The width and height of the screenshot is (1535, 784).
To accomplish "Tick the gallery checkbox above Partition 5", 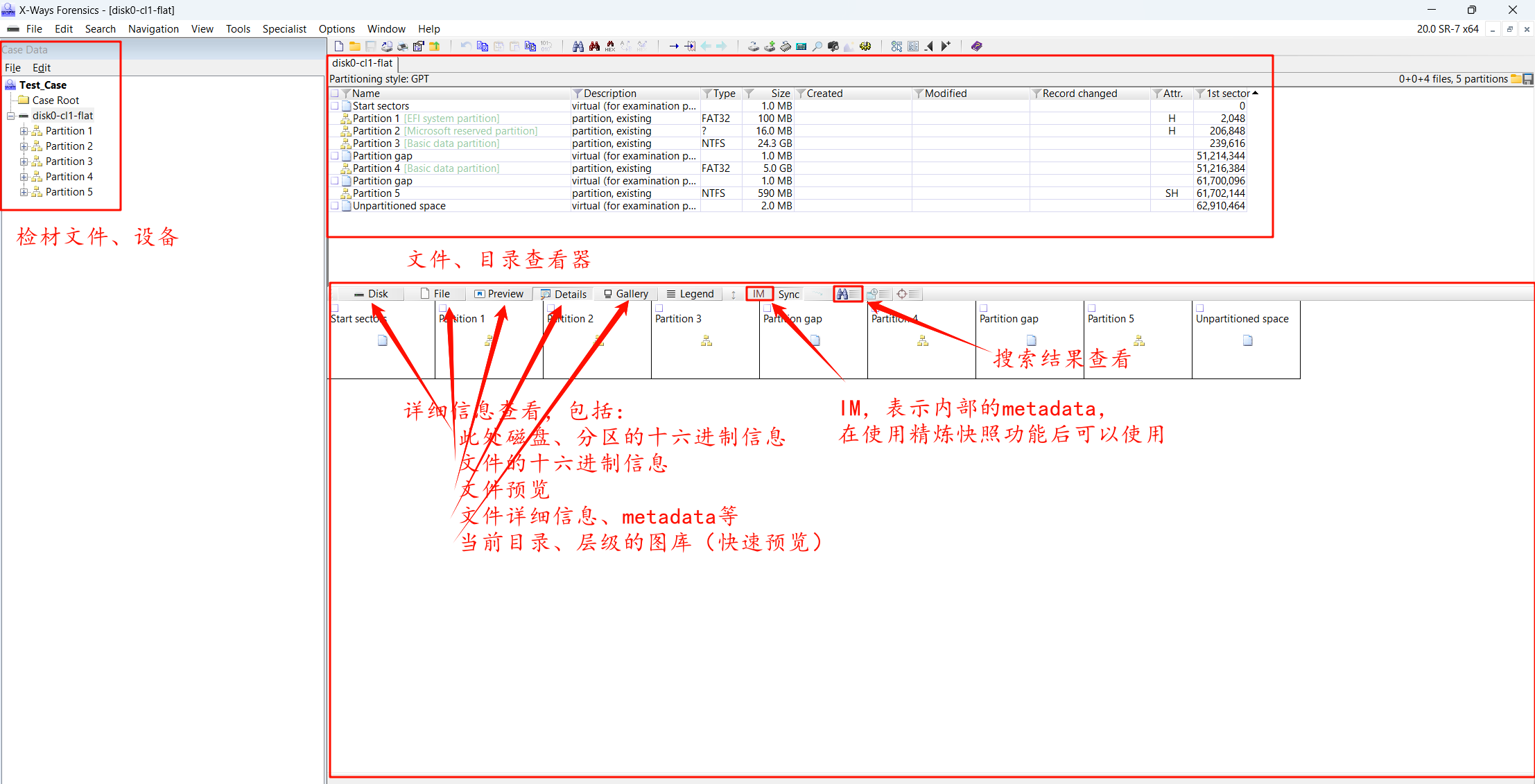I will 1092,308.
